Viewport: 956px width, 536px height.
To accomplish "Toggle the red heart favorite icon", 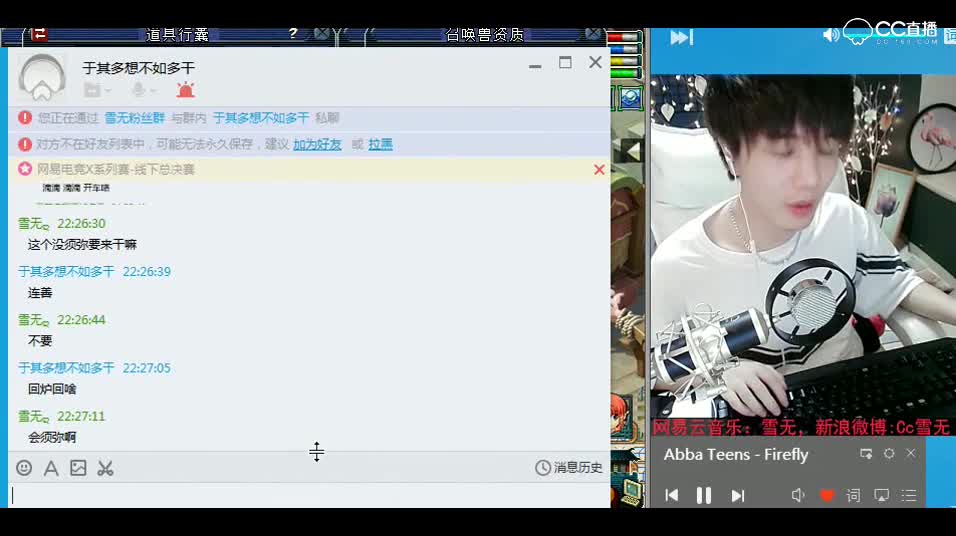I will [827, 496].
